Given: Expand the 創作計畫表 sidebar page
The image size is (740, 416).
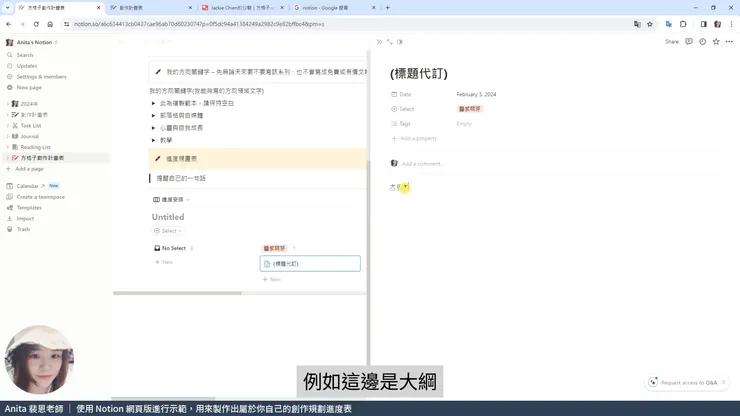Looking at the screenshot, I should [x=8, y=115].
